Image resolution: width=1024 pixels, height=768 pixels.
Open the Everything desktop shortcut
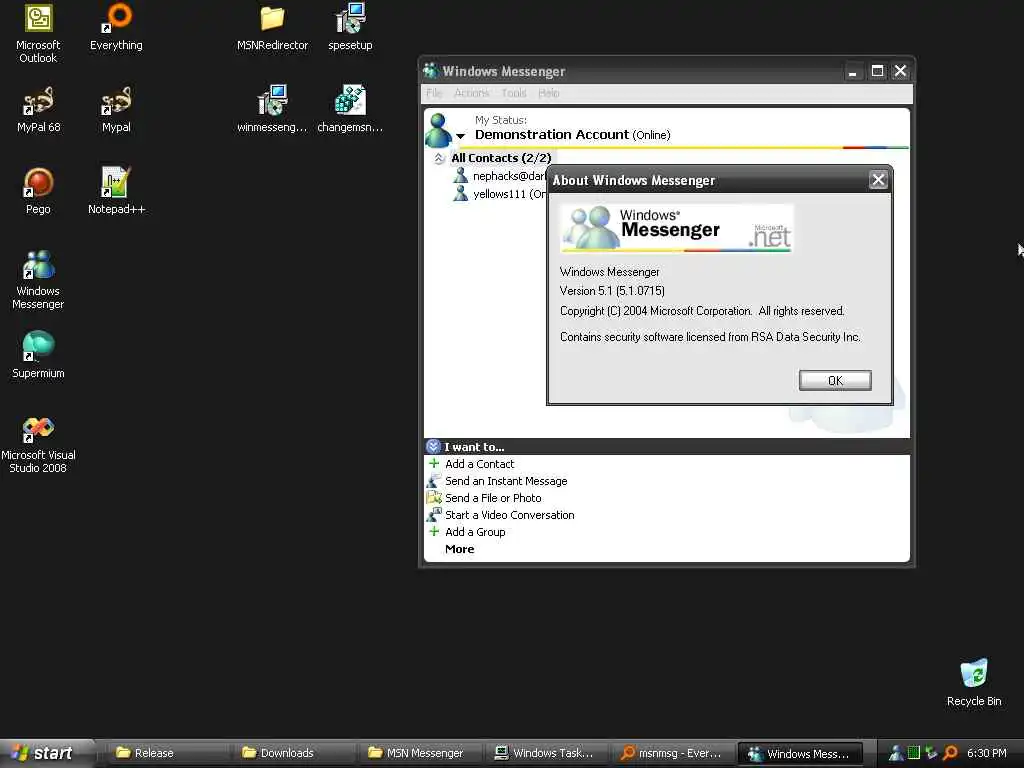click(x=116, y=27)
